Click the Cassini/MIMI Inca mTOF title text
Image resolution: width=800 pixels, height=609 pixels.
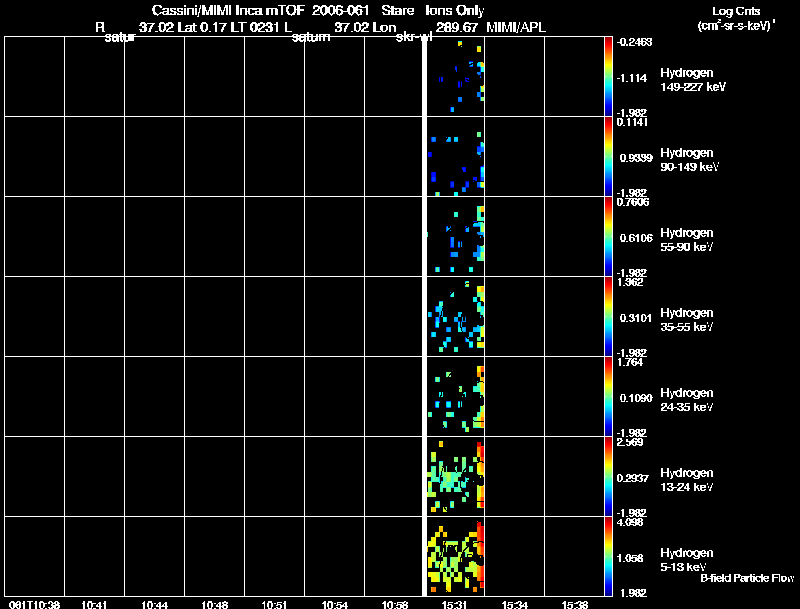pos(228,10)
